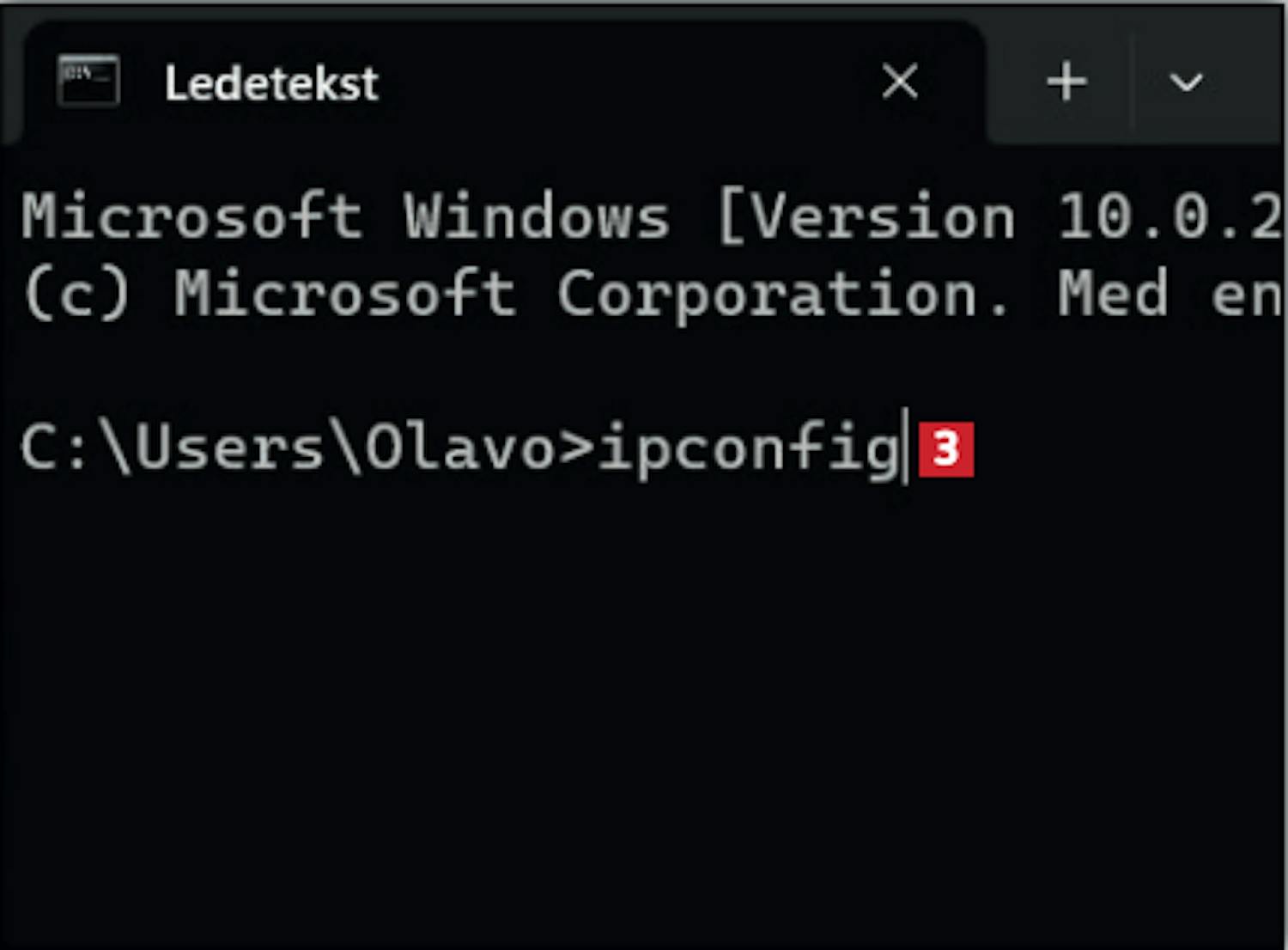Screen dimensions: 1288x950
Task: Click Microsoft Windows at start of header
Action: coord(345,216)
